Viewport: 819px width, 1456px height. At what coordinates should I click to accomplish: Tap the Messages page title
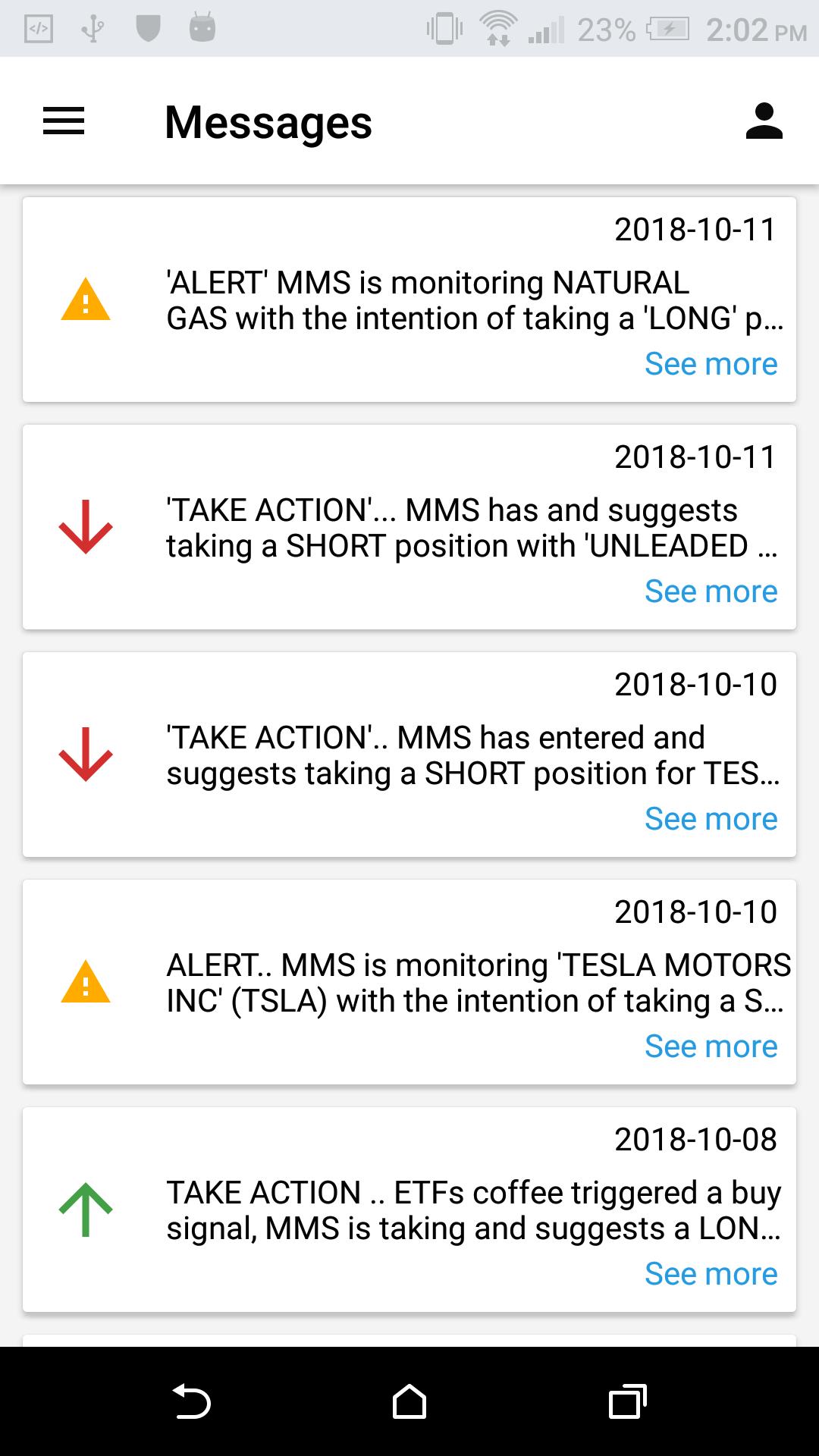tap(268, 122)
